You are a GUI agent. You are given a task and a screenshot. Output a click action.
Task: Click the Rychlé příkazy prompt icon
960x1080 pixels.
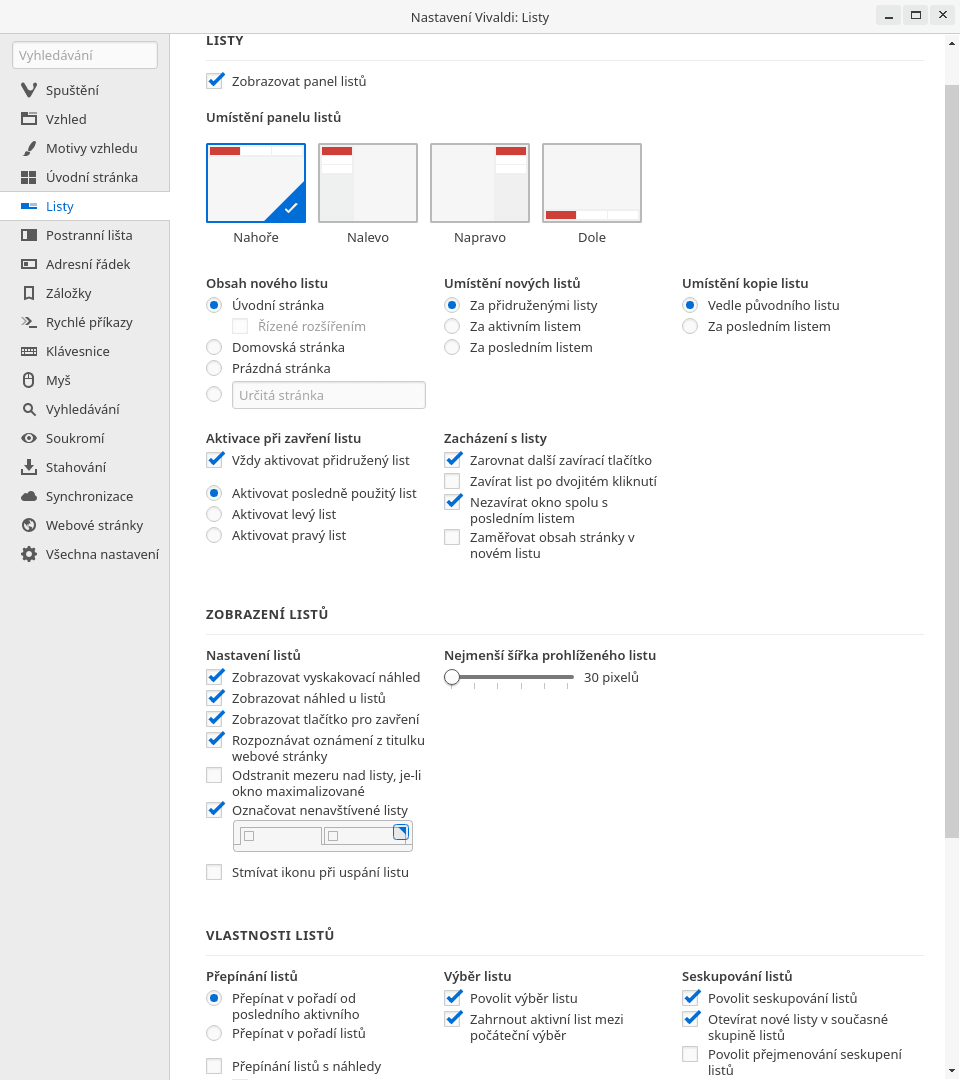[28, 322]
